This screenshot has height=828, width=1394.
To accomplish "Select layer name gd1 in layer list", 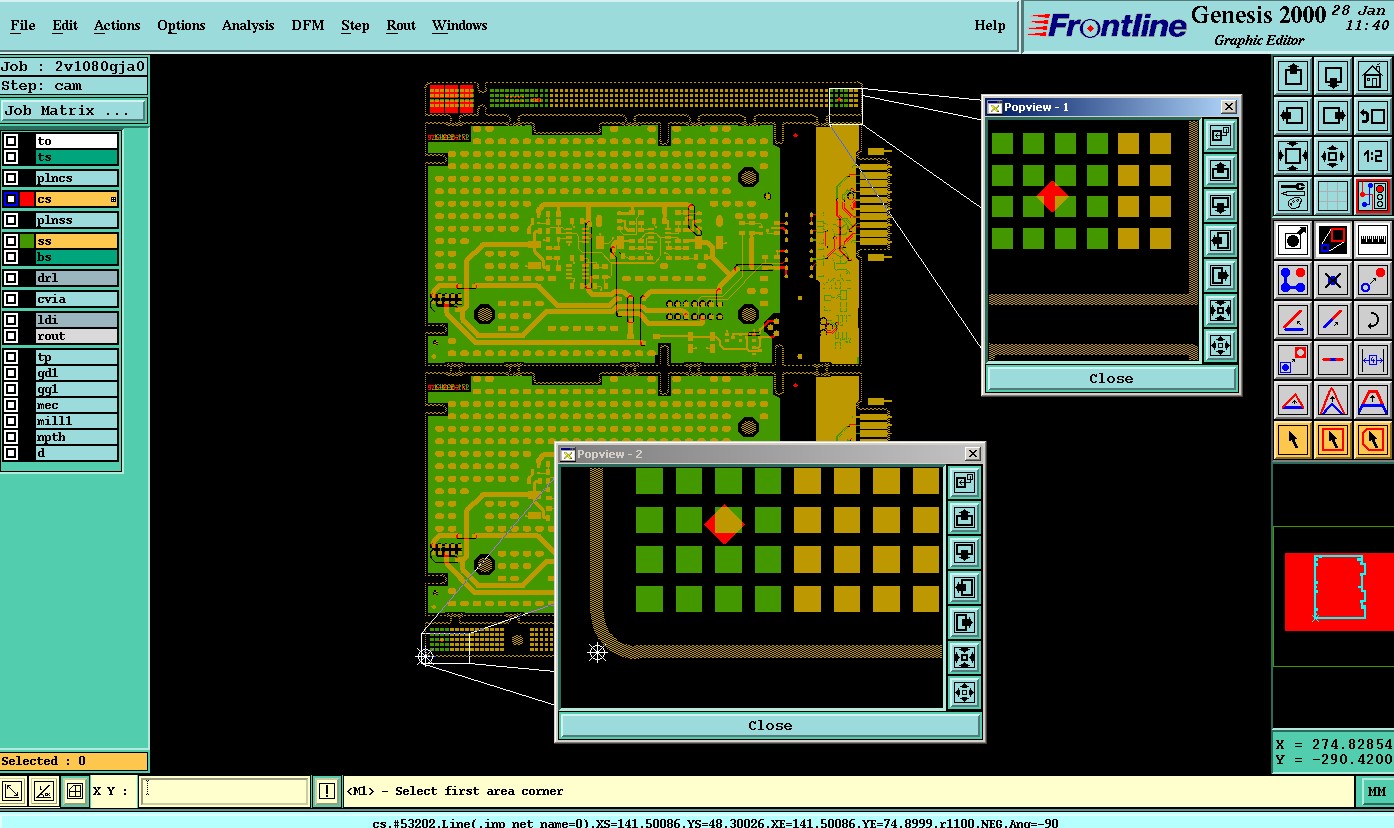I will click(77, 373).
